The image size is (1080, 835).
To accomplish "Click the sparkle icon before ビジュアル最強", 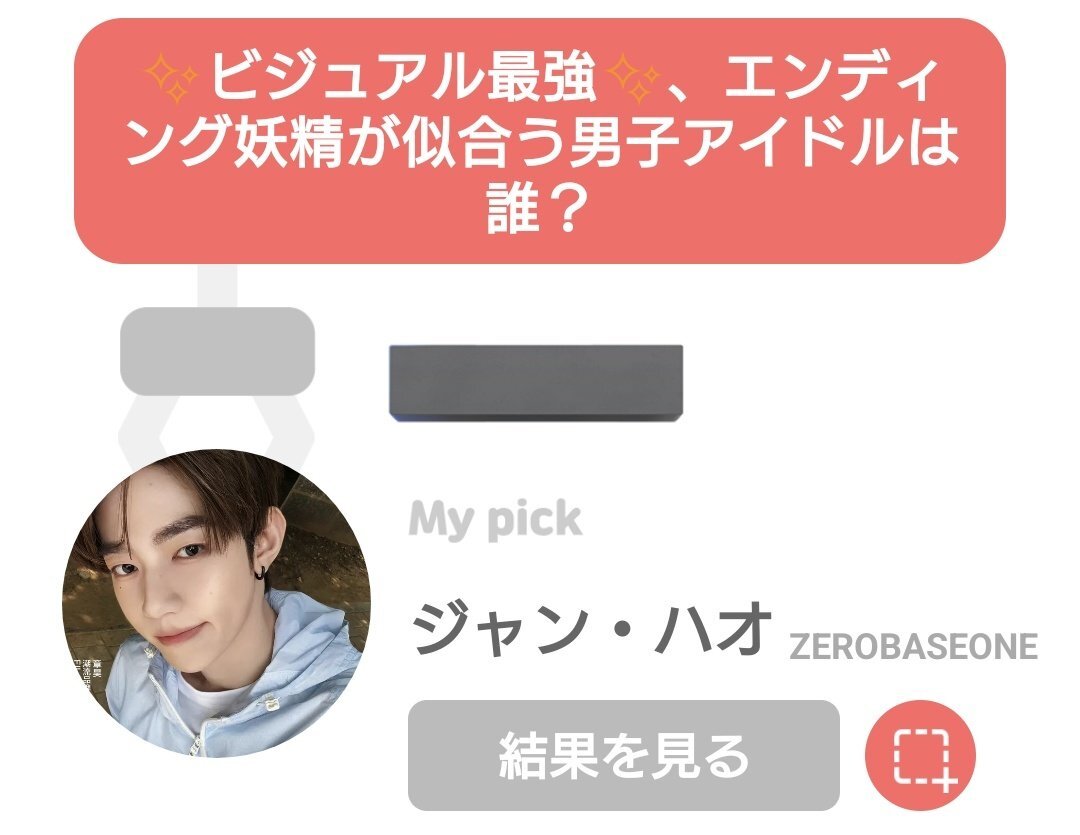I will (173, 78).
